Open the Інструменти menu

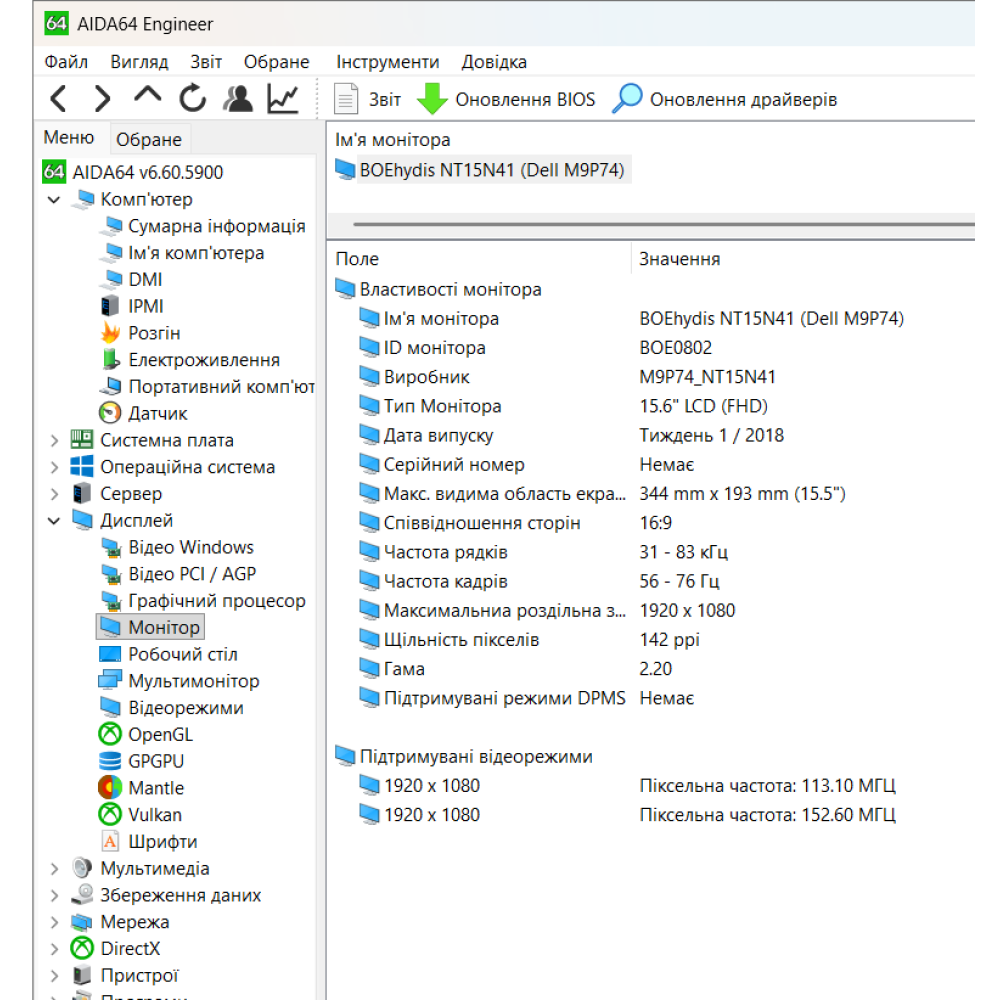click(387, 61)
